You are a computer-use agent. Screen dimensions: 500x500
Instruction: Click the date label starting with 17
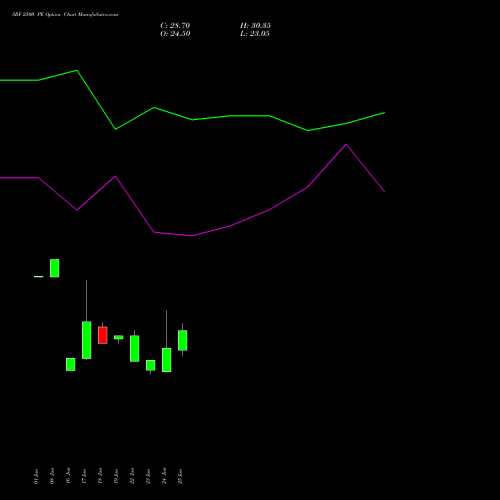(84, 476)
